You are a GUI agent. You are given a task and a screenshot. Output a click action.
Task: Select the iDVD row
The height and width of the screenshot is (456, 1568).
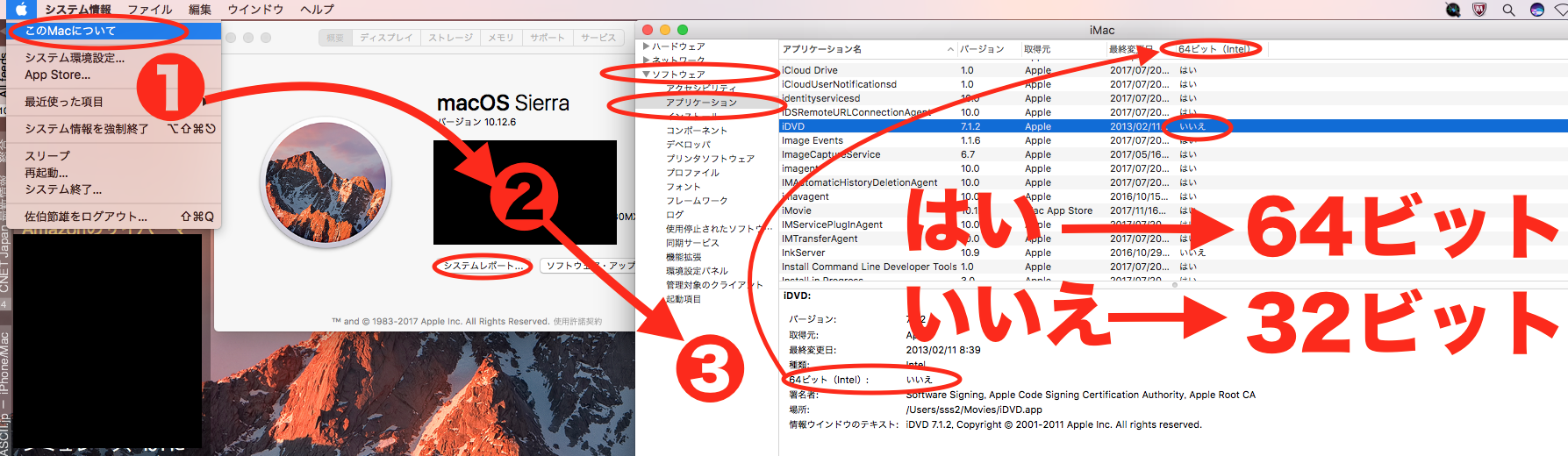[1173, 126]
